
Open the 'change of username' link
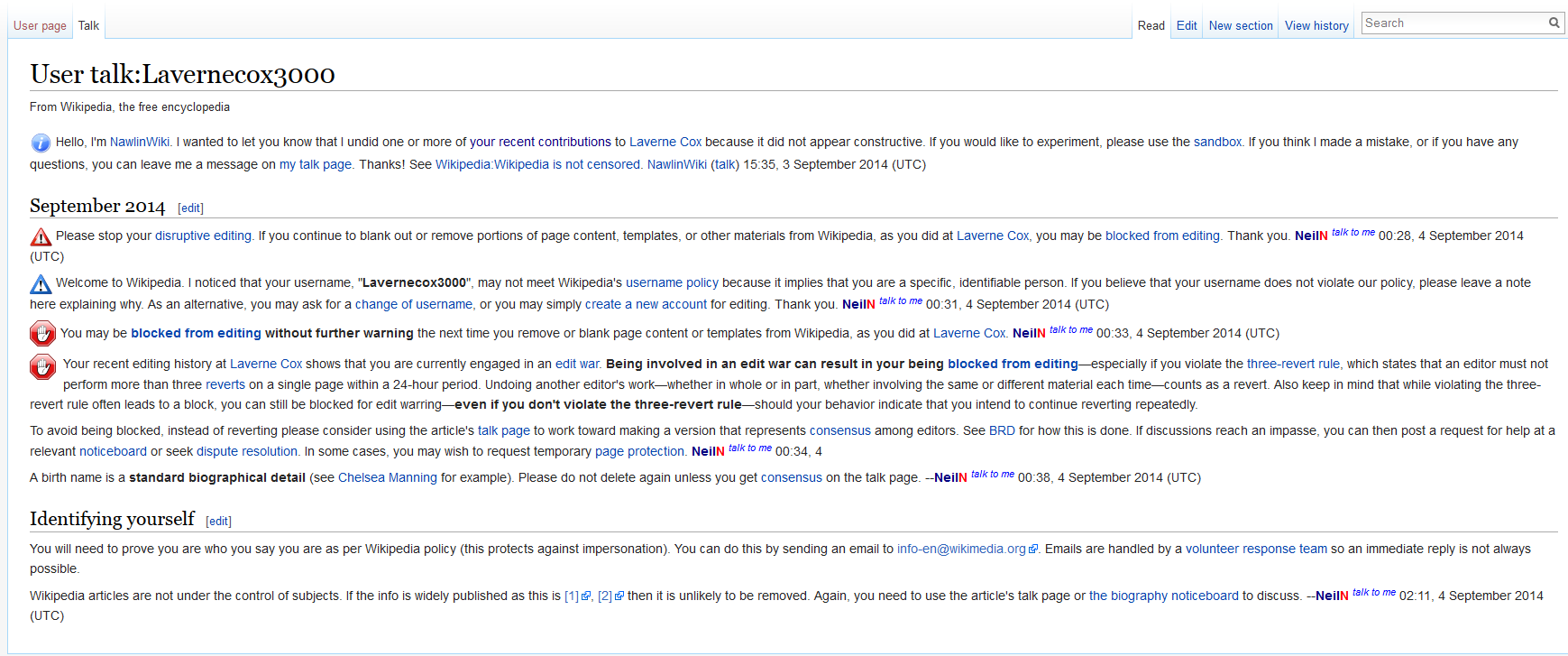[414, 304]
